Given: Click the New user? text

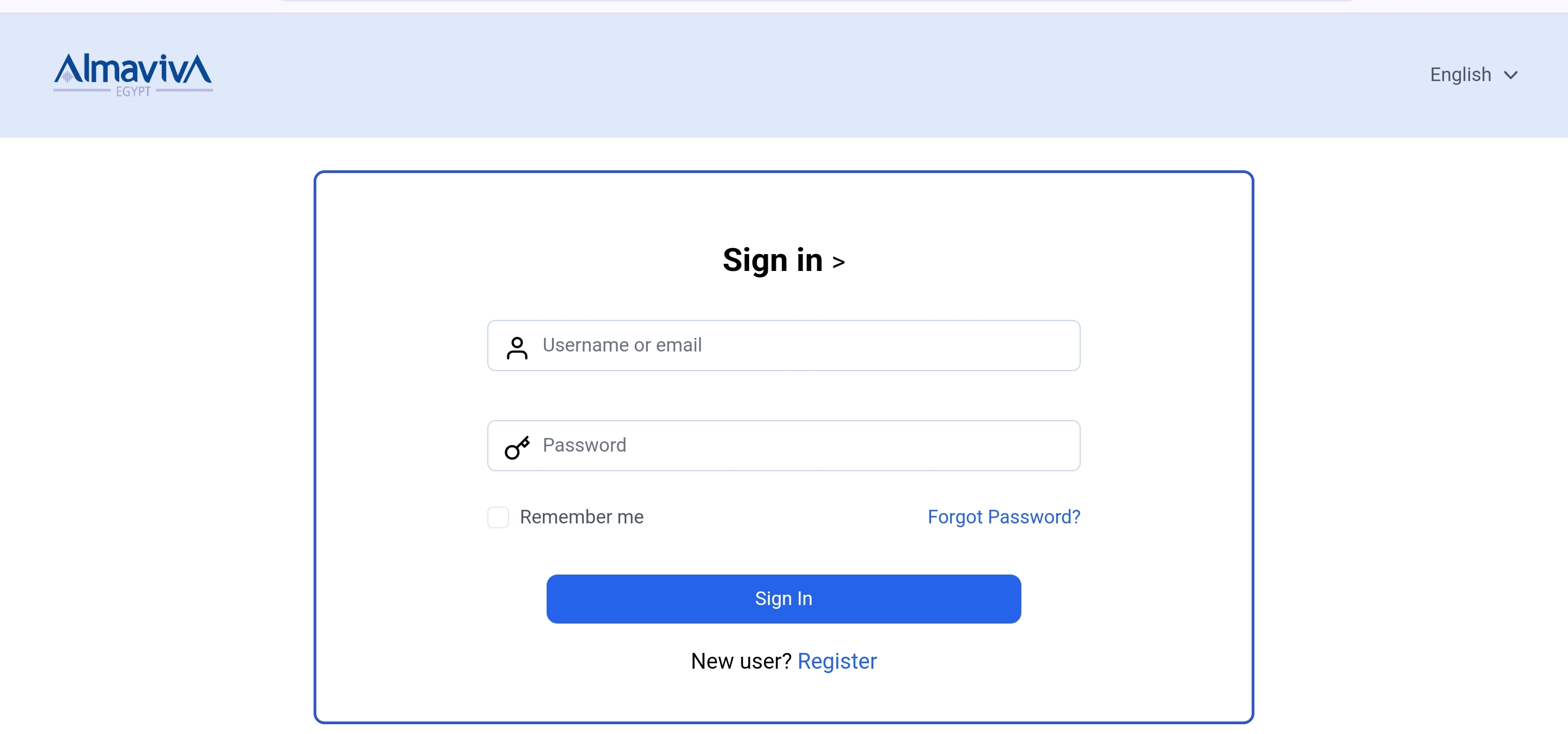Looking at the screenshot, I should tap(741, 661).
